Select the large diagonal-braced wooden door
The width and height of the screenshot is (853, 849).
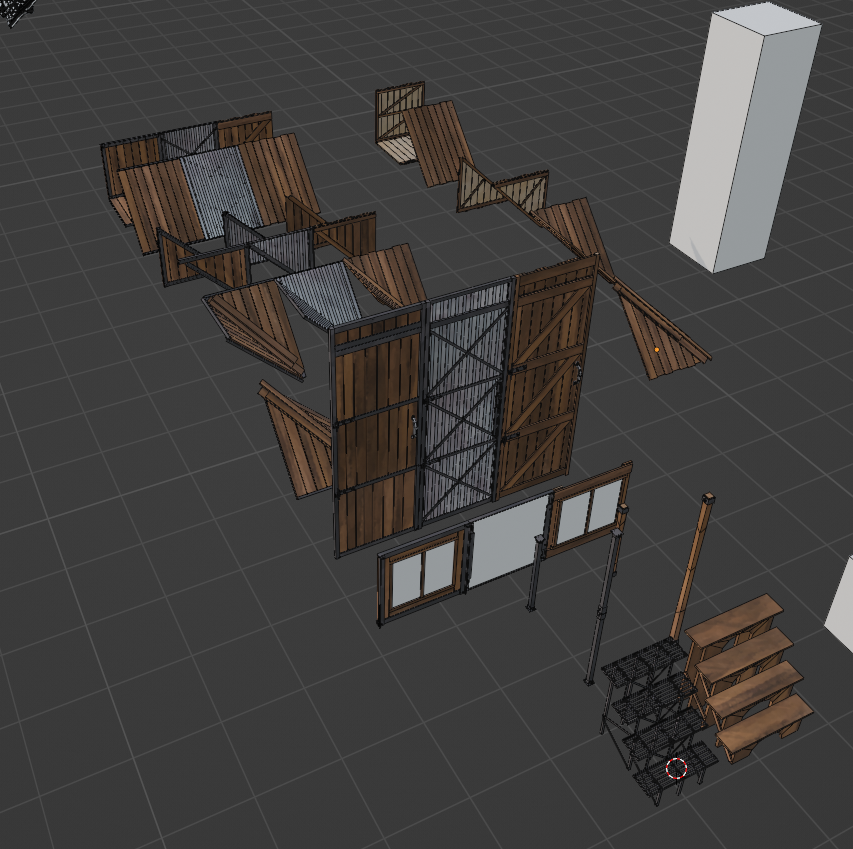pyautogui.click(x=547, y=375)
